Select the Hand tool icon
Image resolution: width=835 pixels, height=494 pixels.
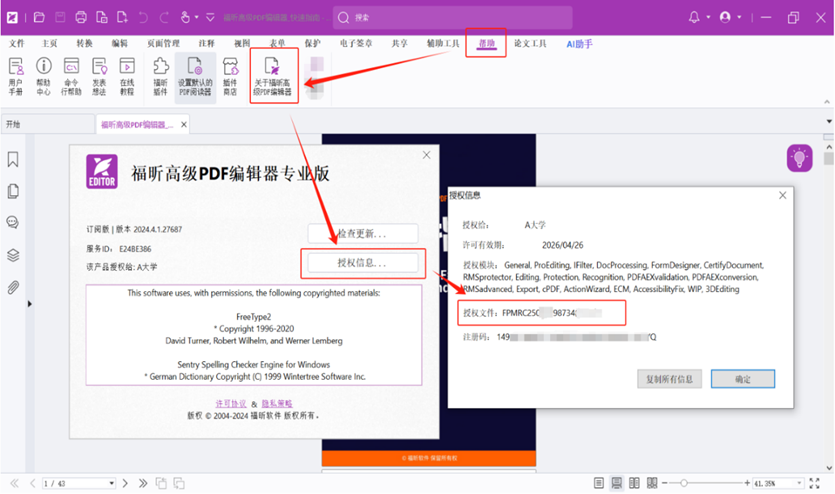click(x=185, y=18)
